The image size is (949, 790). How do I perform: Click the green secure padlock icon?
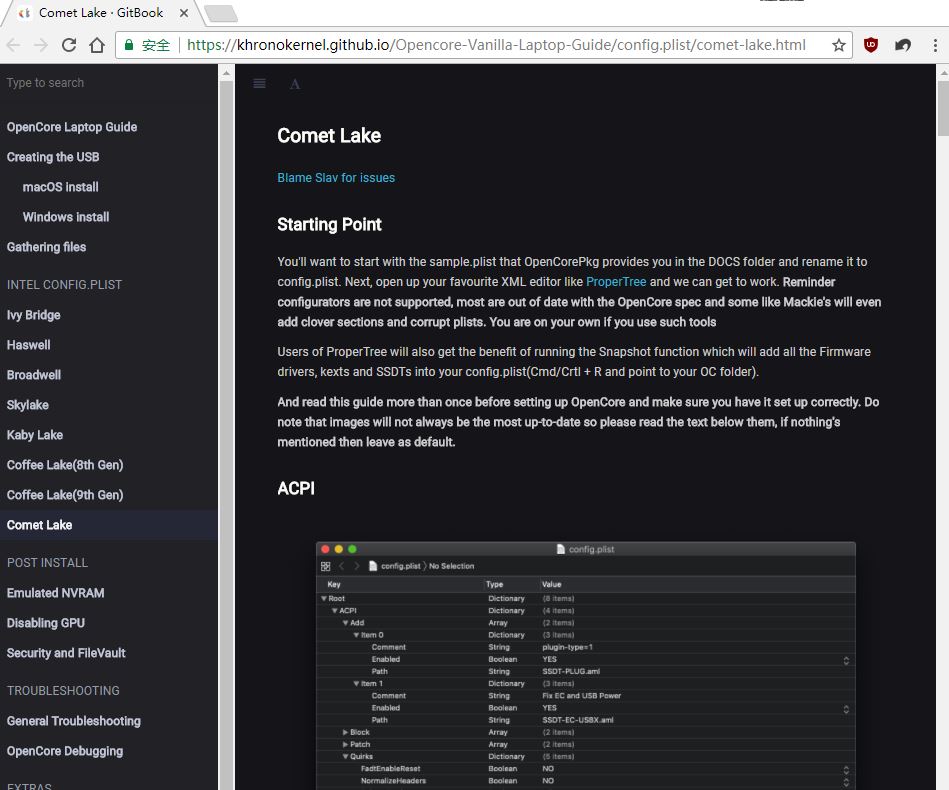(x=128, y=45)
